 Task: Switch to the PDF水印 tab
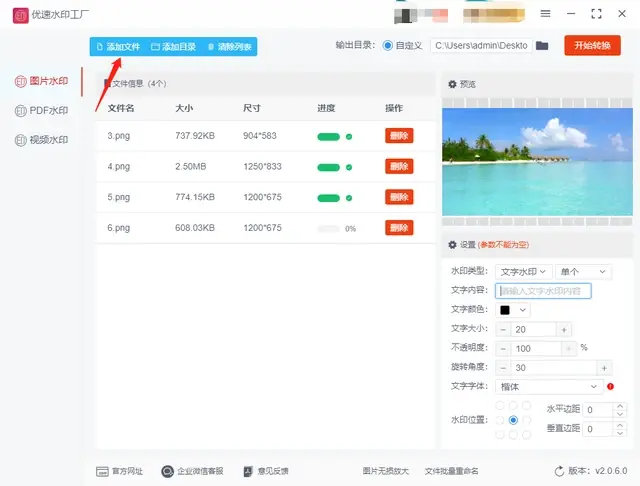point(41,111)
